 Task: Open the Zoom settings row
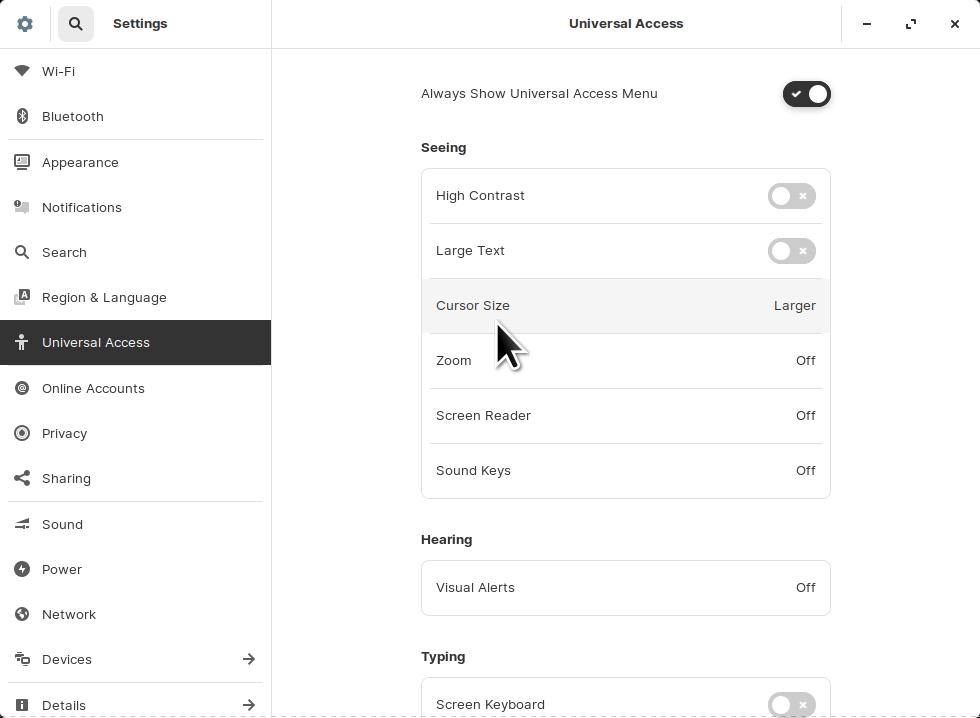[625, 361]
